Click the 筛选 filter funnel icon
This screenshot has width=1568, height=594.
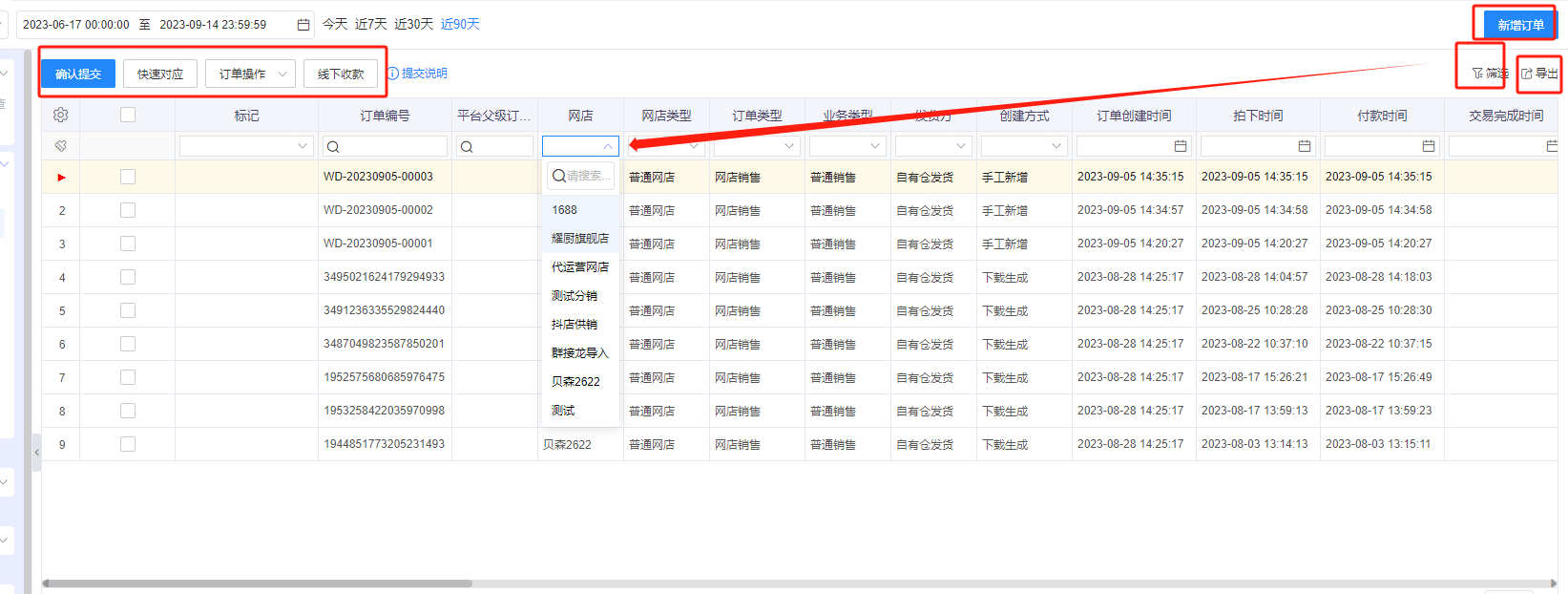pos(1477,74)
